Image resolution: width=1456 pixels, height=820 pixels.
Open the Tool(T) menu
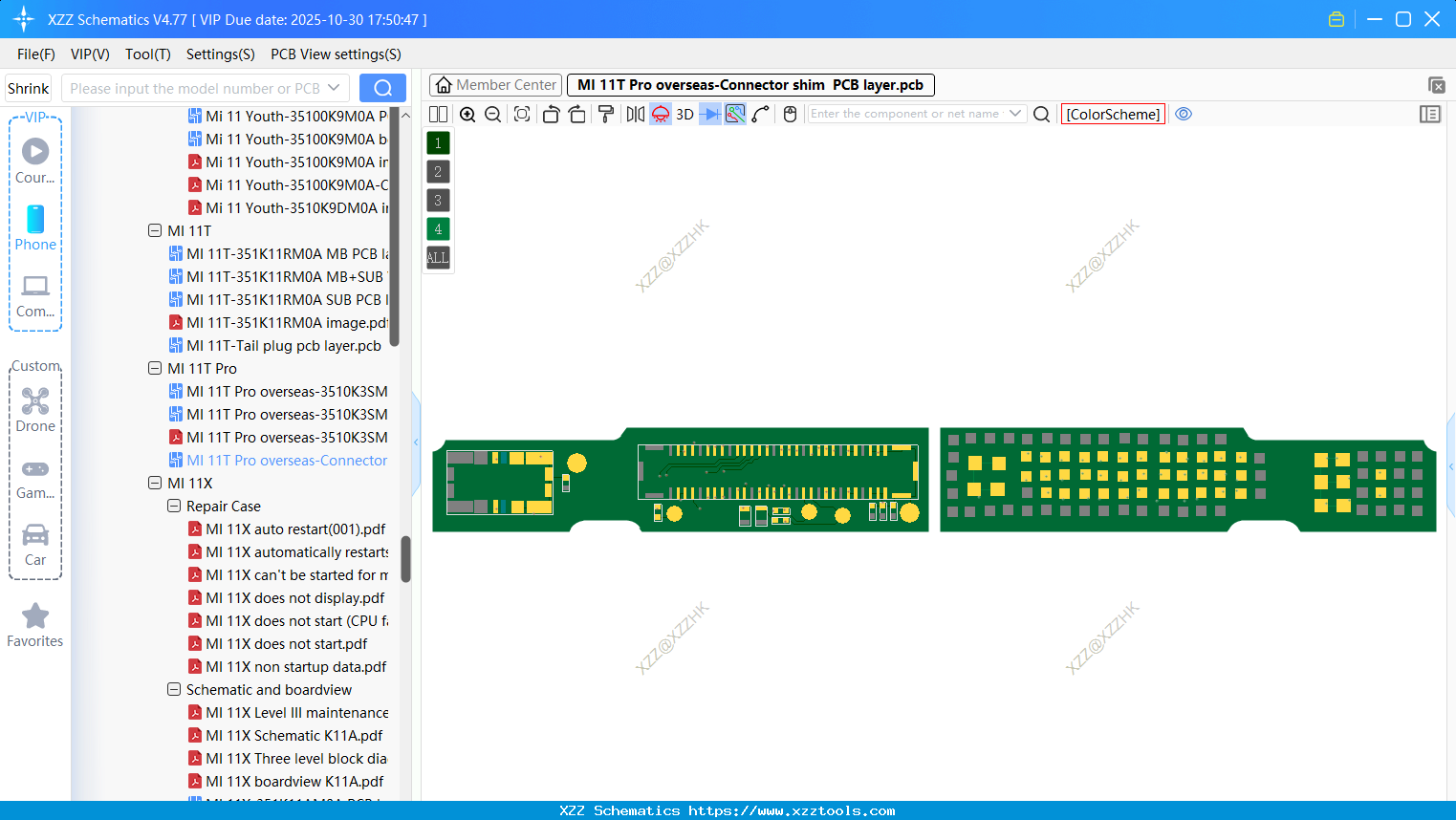pyautogui.click(x=147, y=54)
